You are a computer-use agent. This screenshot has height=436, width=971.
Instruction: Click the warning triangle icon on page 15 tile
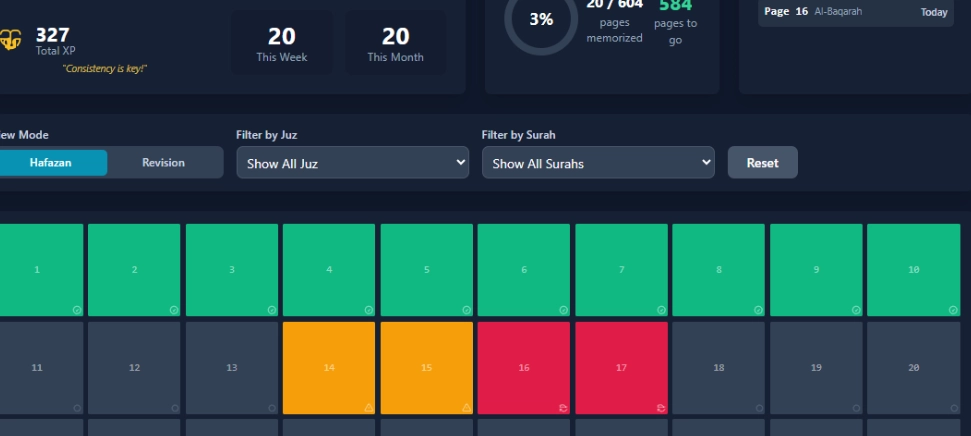(x=466, y=408)
